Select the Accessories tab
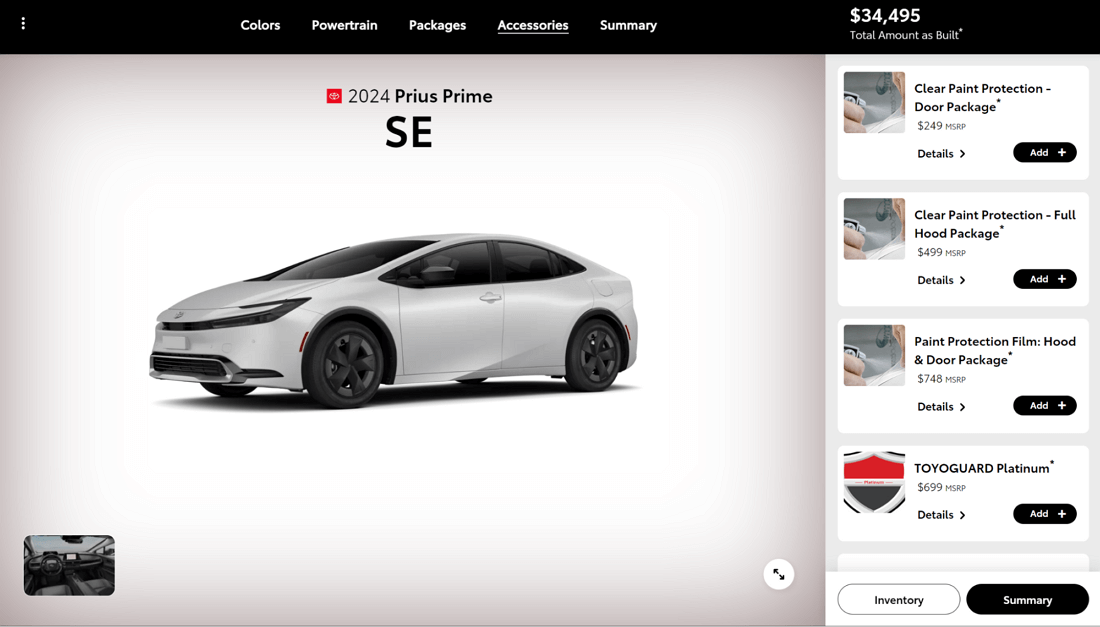 (533, 25)
